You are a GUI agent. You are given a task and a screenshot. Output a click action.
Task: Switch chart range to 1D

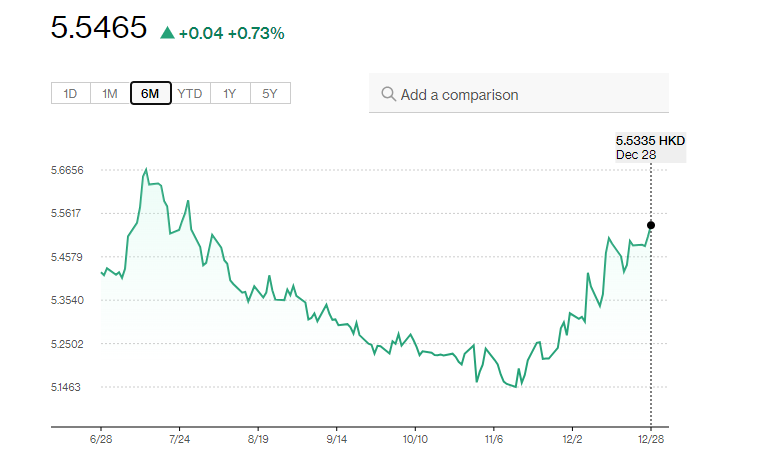pyautogui.click(x=70, y=94)
